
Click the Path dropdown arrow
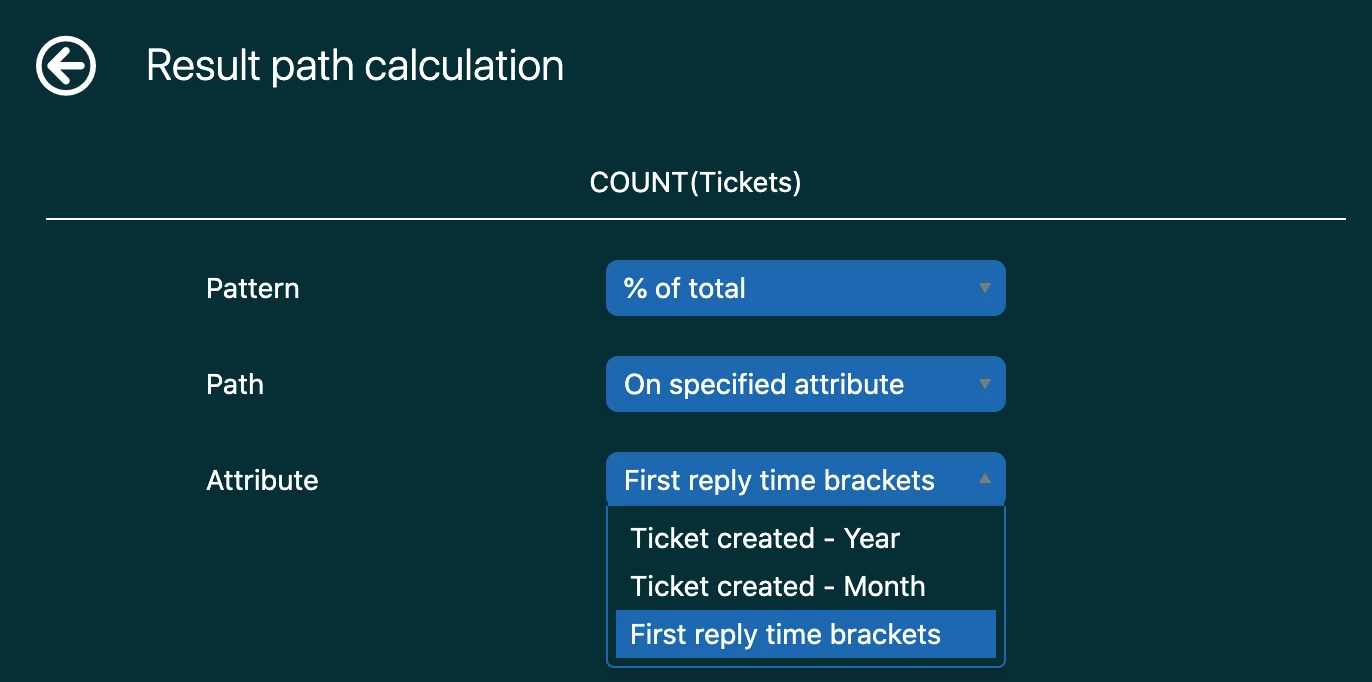(984, 384)
